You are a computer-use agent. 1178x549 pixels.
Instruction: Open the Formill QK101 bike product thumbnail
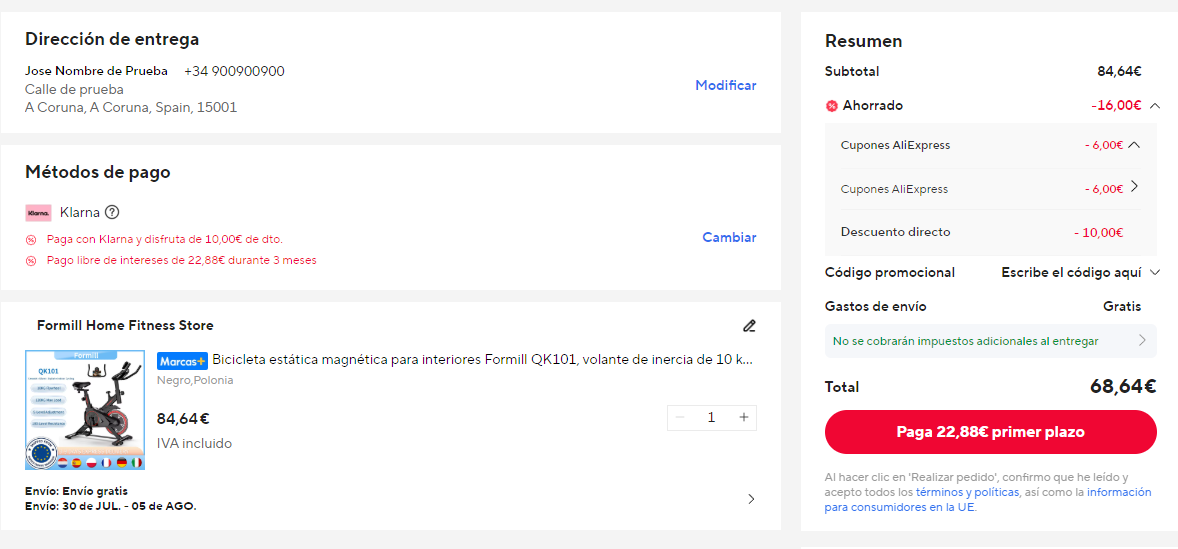coord(85,409)
